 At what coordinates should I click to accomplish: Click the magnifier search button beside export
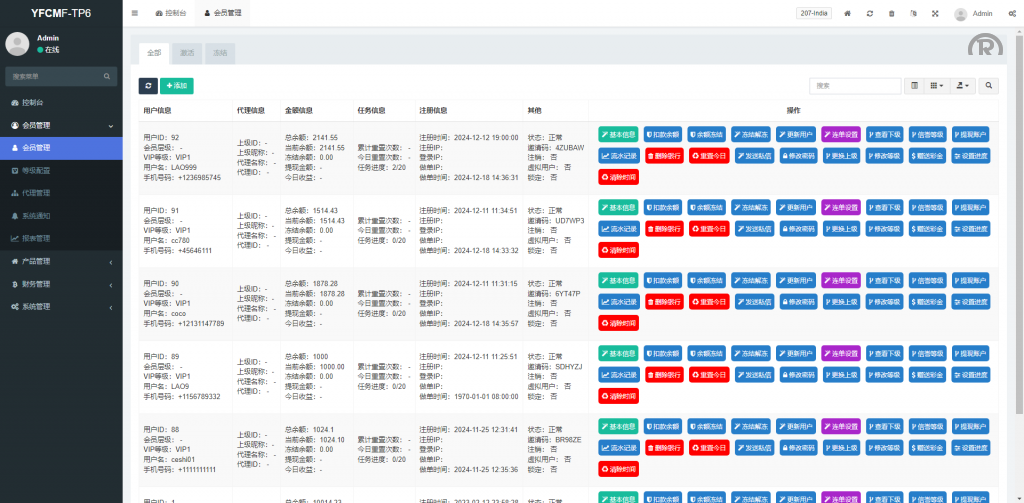click(989, 87)
